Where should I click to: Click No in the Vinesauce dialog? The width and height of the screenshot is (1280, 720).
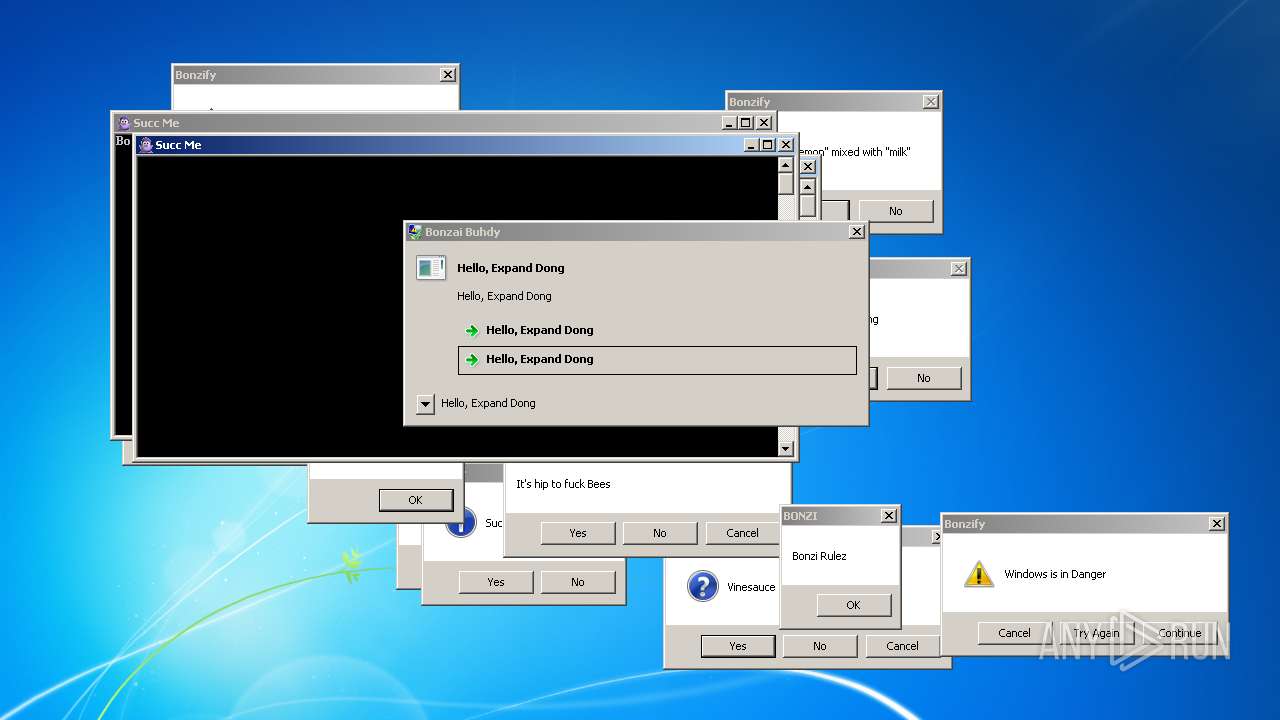pos(820,646)
